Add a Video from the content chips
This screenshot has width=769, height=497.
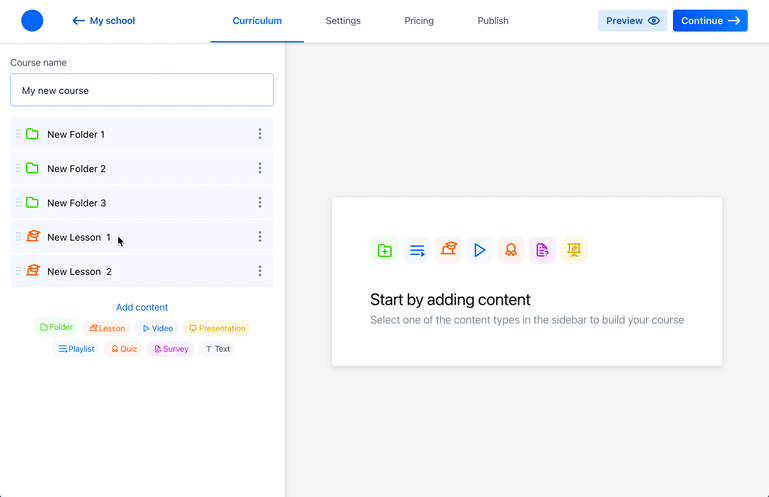click(x=157, y=328)
